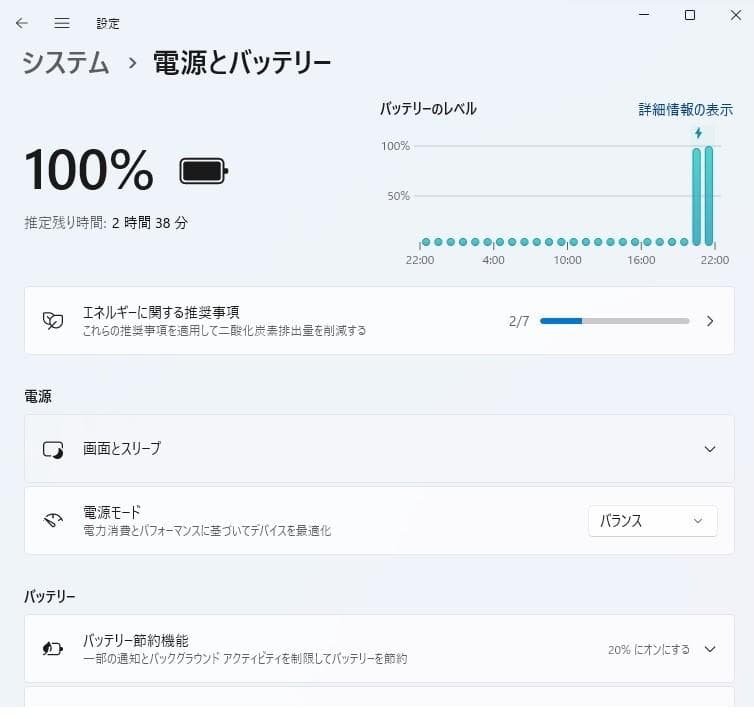The width and height of the screenshot is (754, 719).
Task: Click the first tall battery level bar
Action: coord(696,197)
